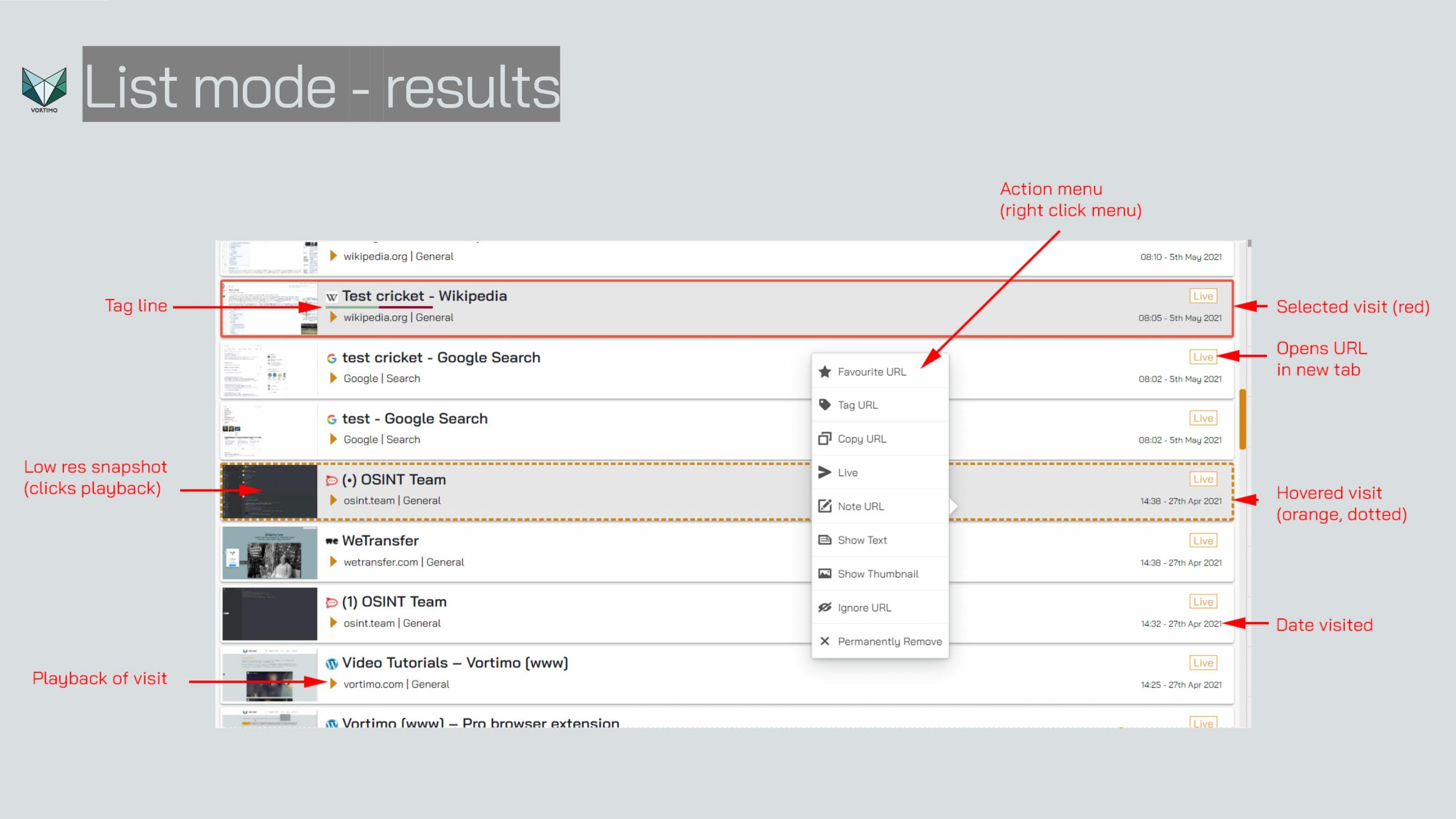Open (1) OSINT Team via Live button
The width and height of the screenshot is (1456, 819).
[1203, 601]
